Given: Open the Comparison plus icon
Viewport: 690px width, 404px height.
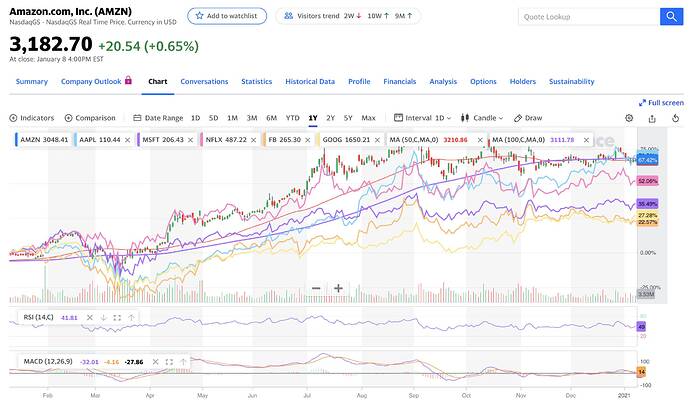Looking at the screenshot, I should 68,118.
